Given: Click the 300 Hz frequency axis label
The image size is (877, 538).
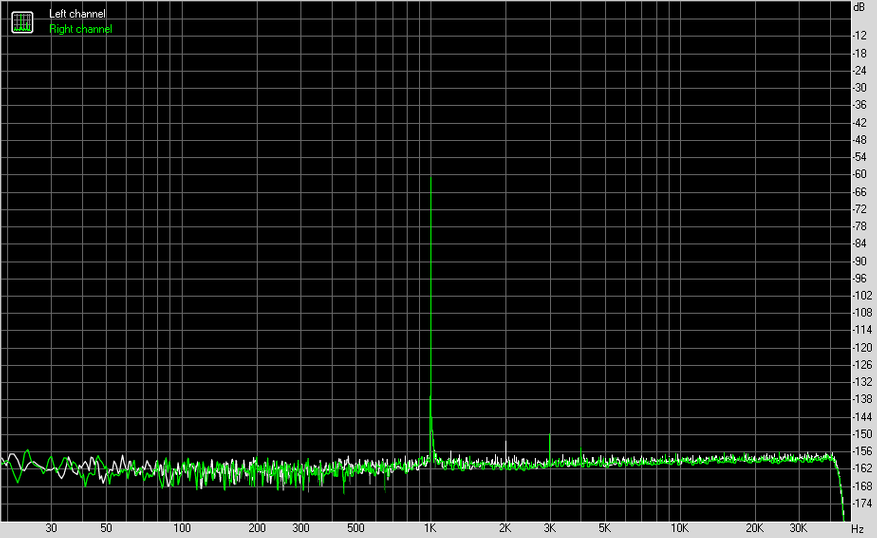Looking at the screenshot, I should coord(301,528).
